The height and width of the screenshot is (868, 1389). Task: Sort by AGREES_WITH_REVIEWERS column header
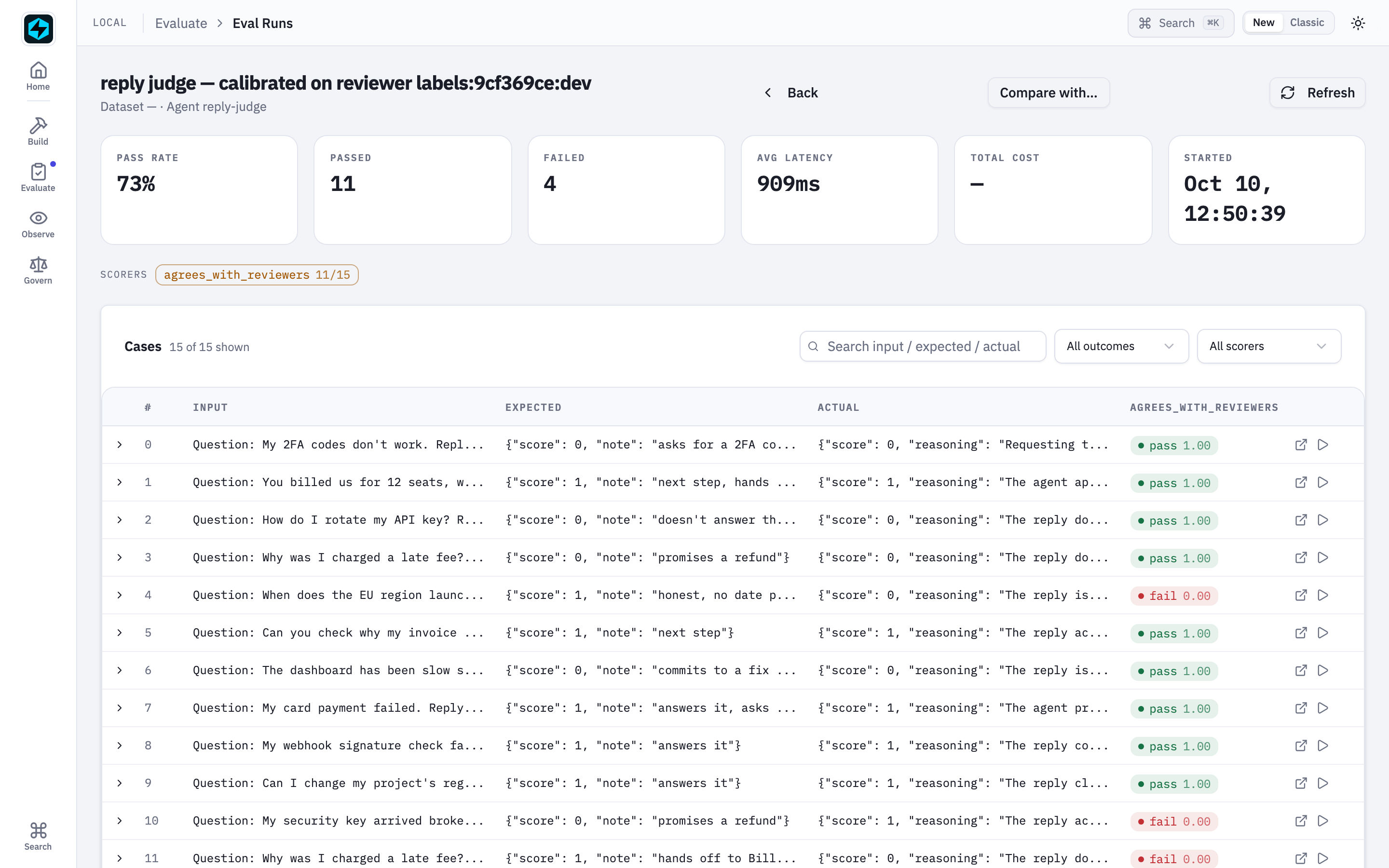click(1204, 407)
